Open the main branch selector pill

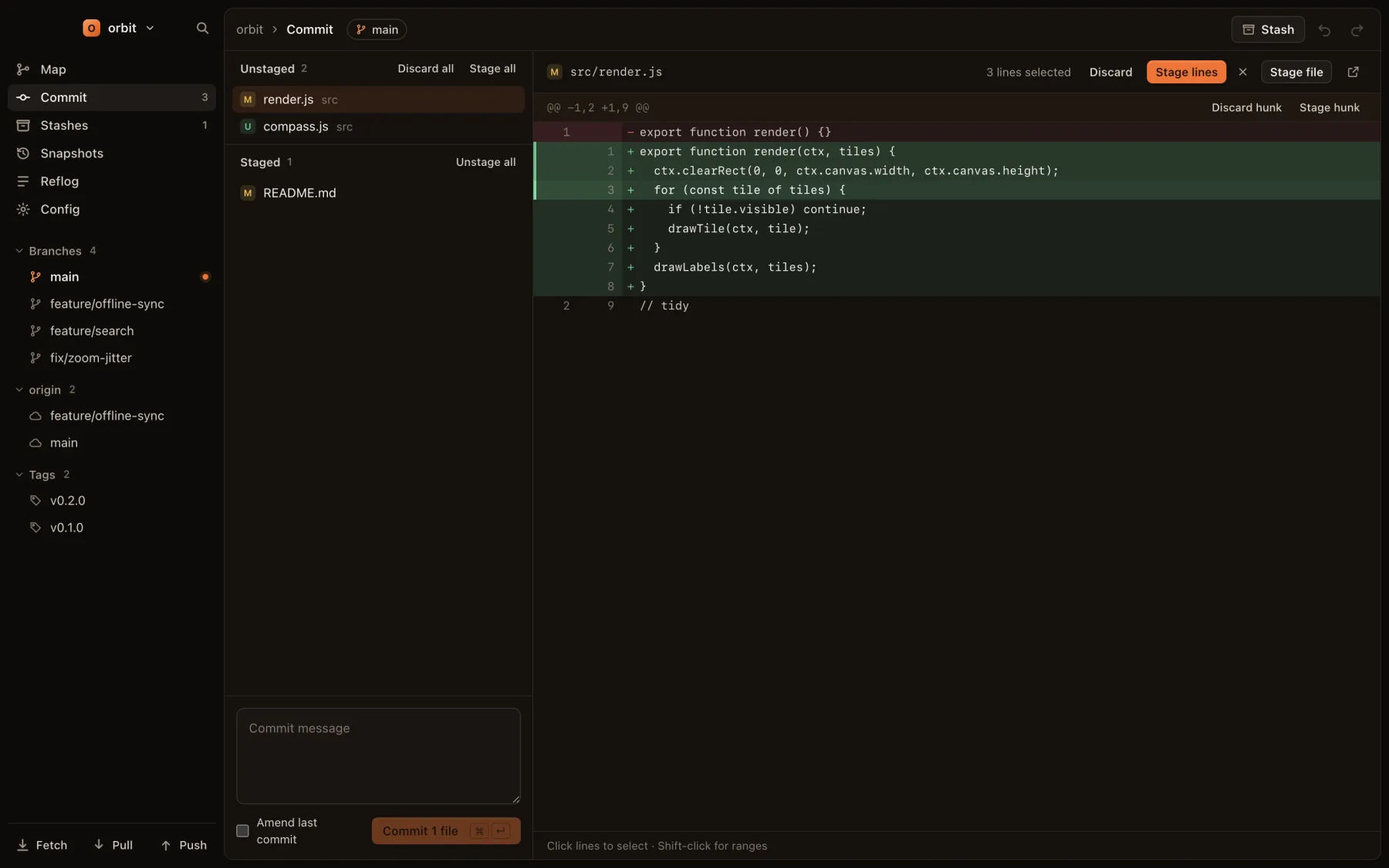click(x=377, y=29)
